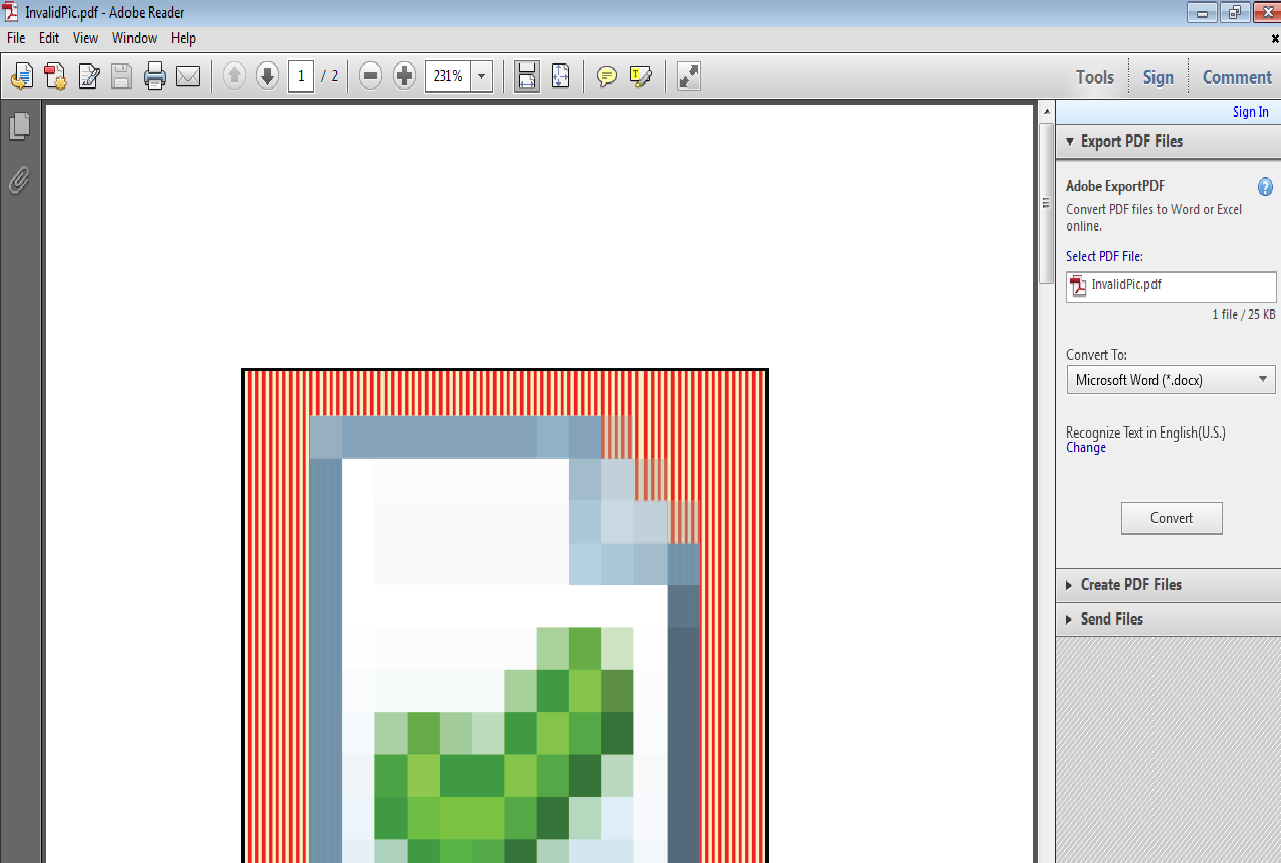This screenshot has width=1281, height=863.
Task: Click the email envelope icon
Action: click(x=188, y=76)
